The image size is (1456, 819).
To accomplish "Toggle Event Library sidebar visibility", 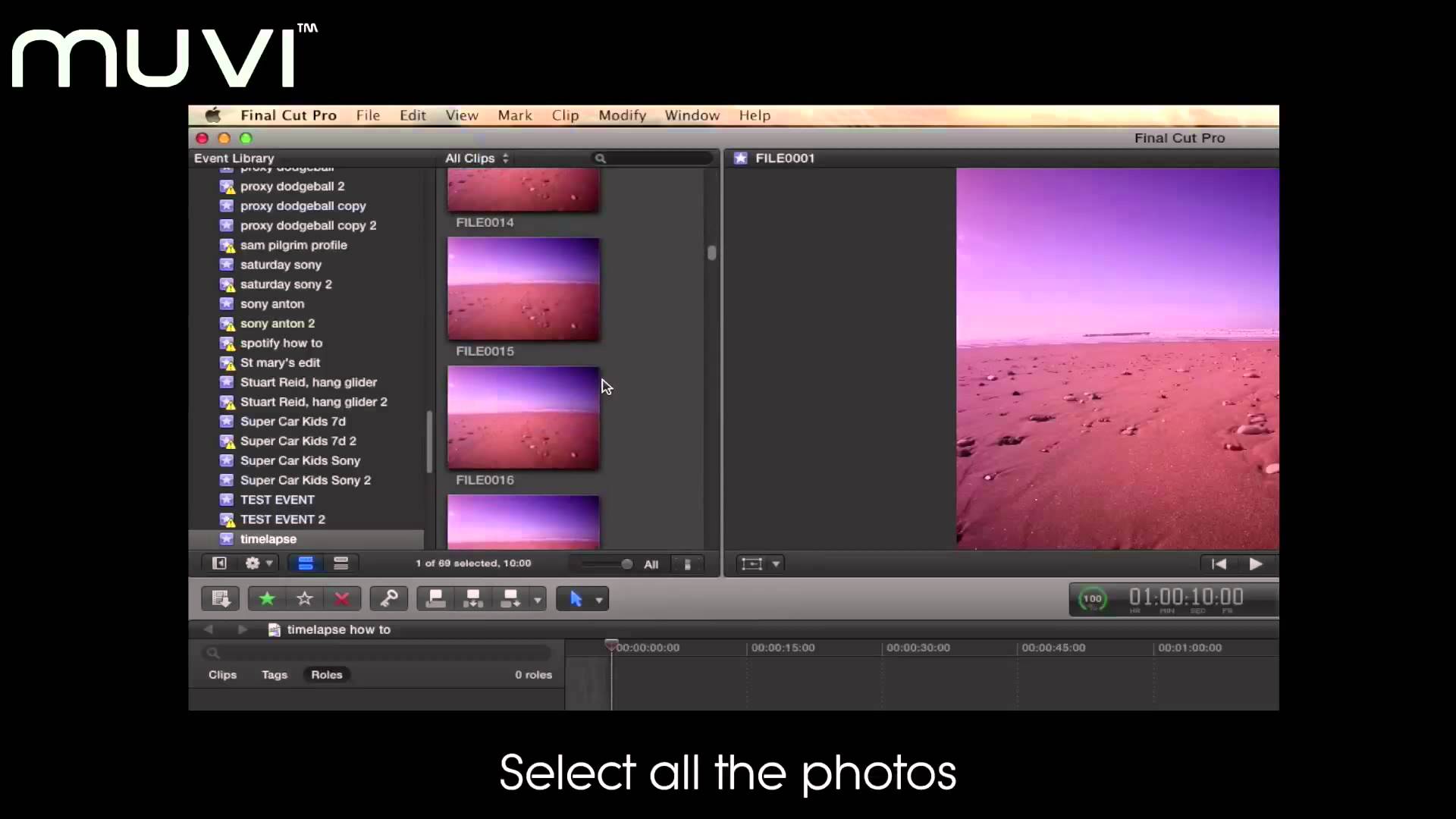I will pyautogui.click(x=219, y=563).
